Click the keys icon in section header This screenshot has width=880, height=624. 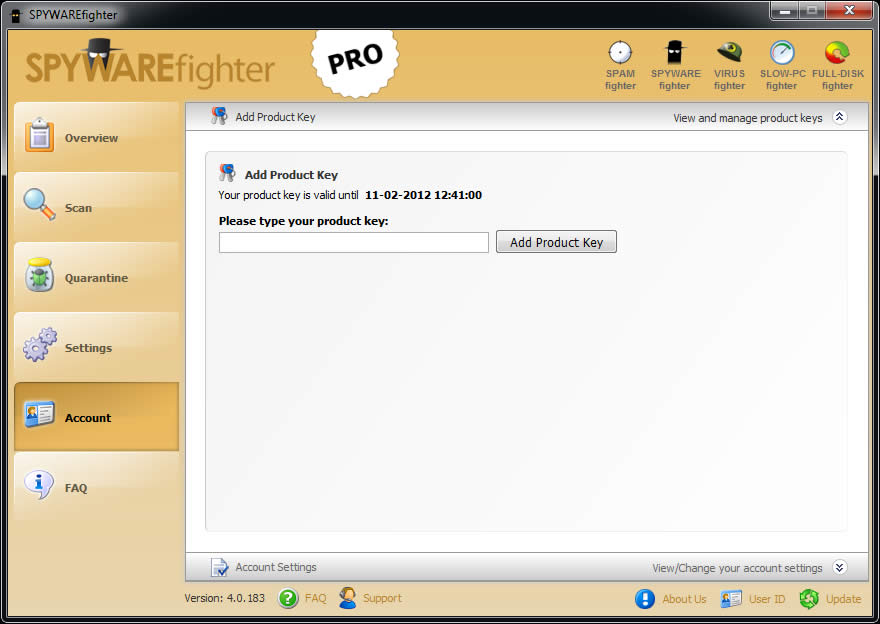tap(219, 116)
